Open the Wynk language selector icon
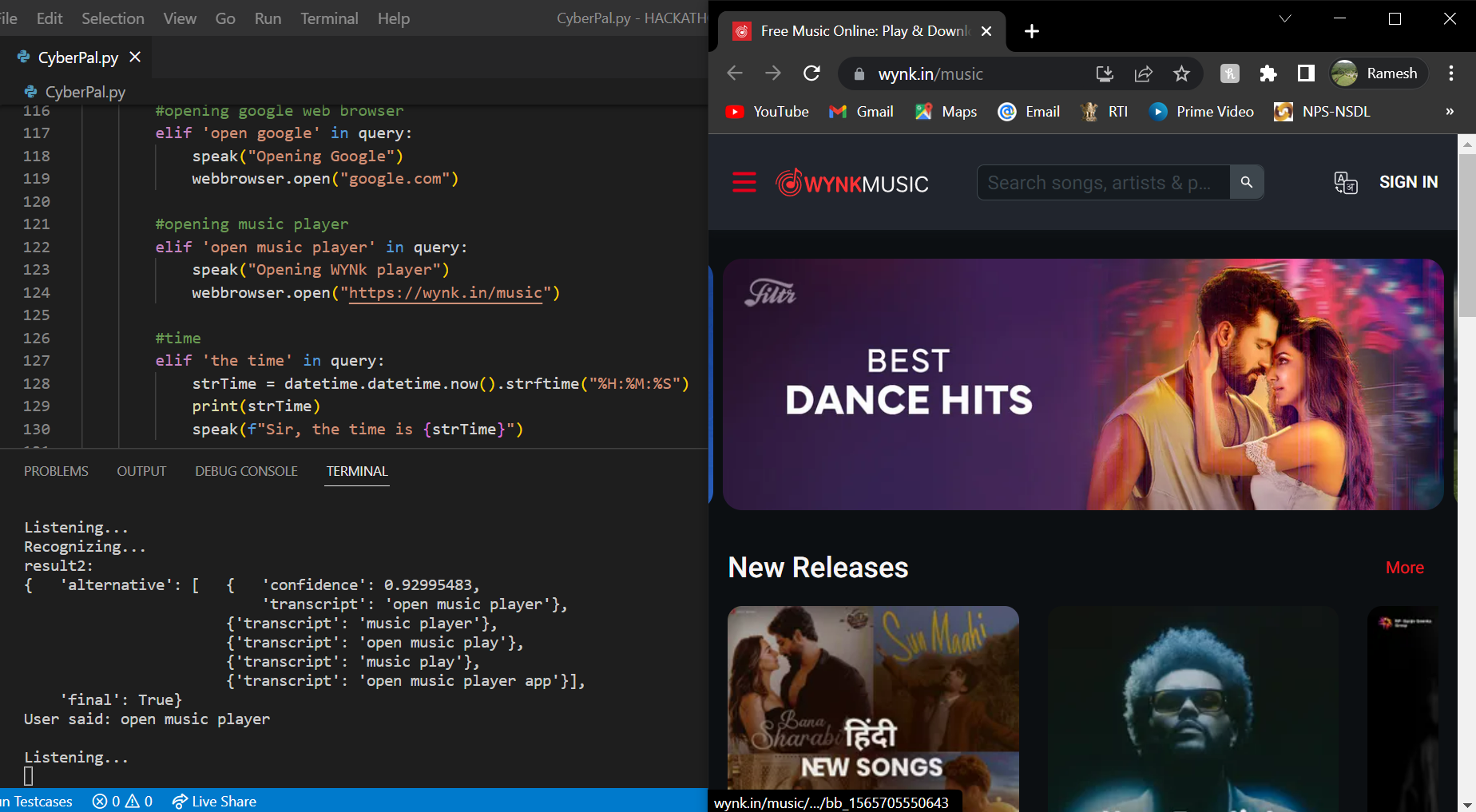Image resolution: width=1476 pixels, height=812 pixels. coord(1346,183)
